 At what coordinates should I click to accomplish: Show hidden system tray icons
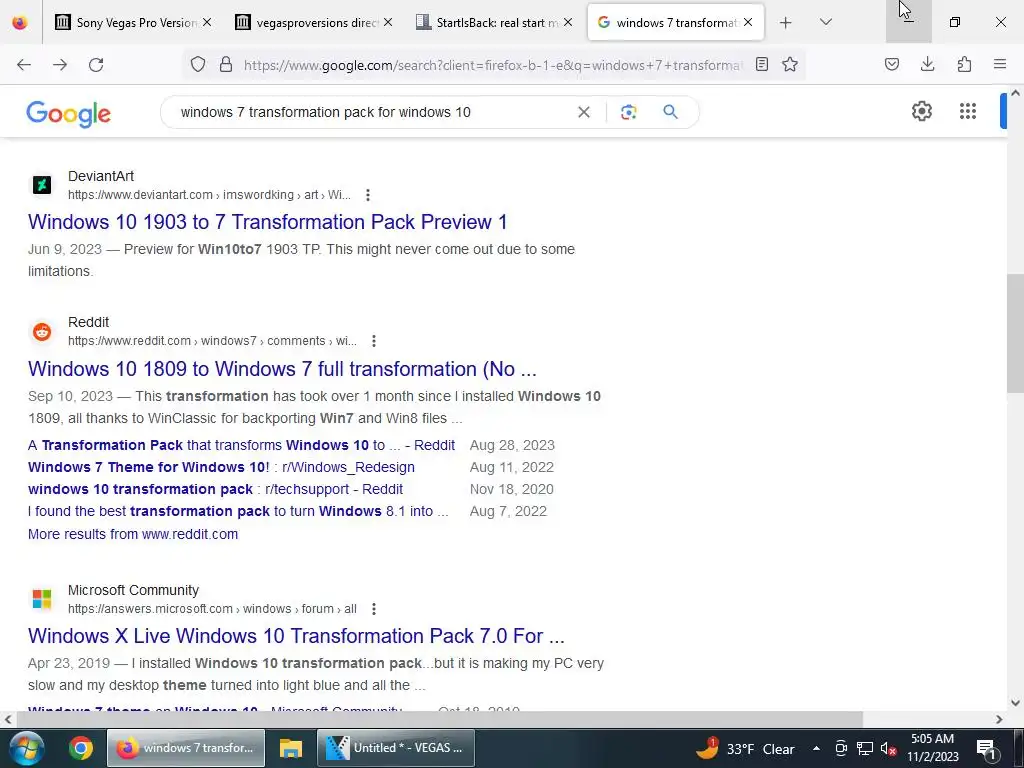tap(816, 748)
